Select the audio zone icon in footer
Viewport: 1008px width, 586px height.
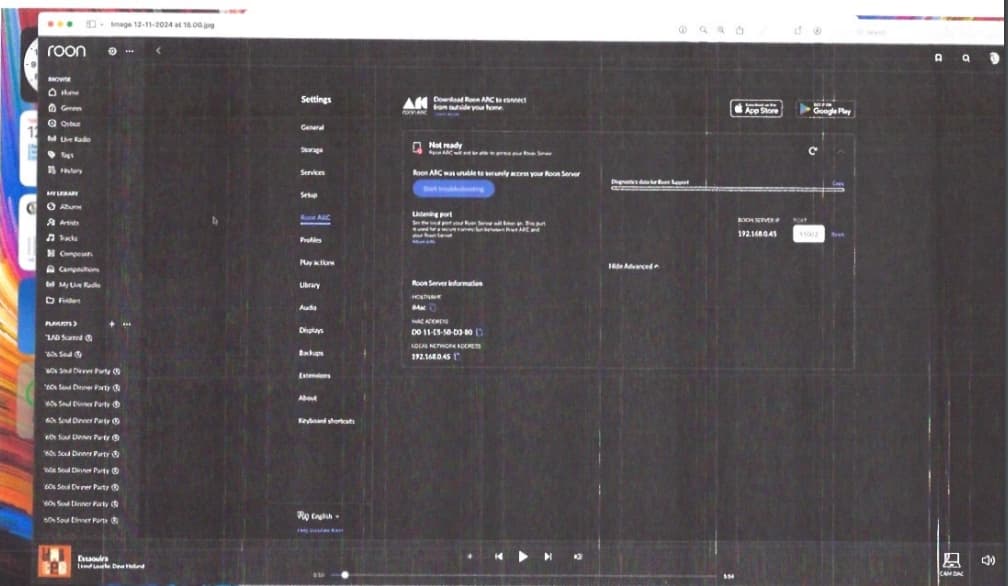951,563
